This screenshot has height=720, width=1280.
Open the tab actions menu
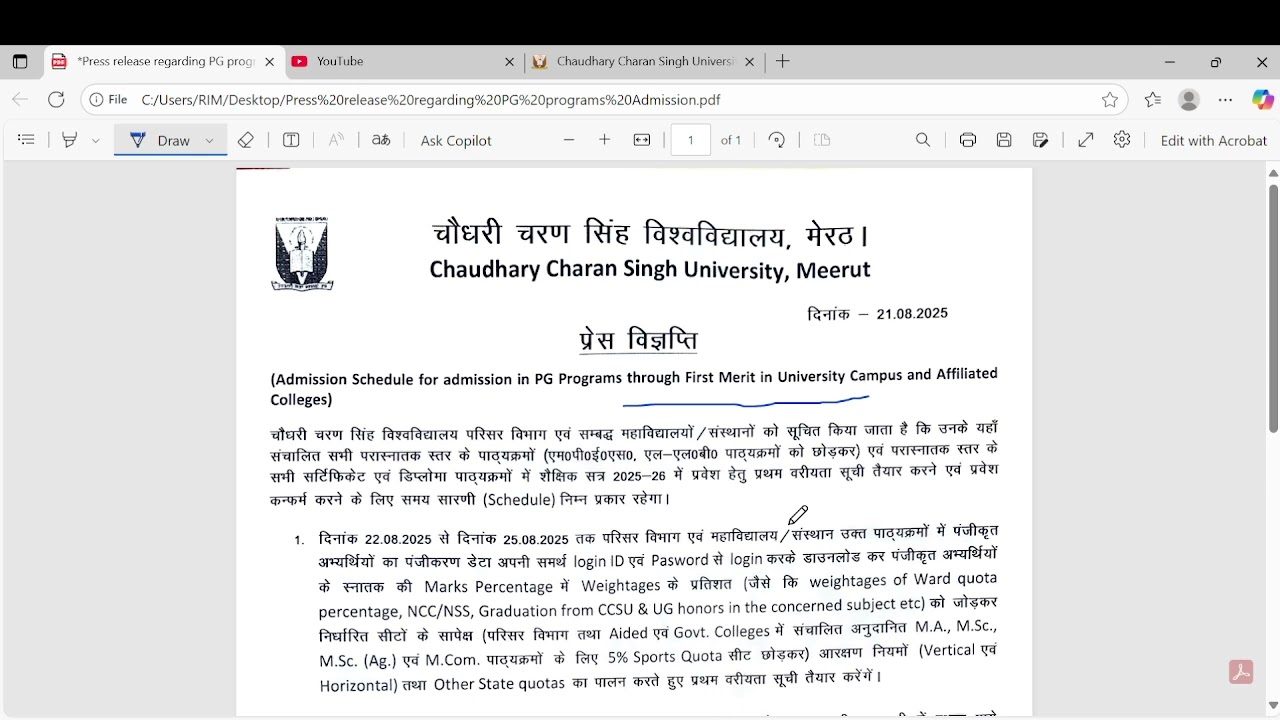click(20, 62)
